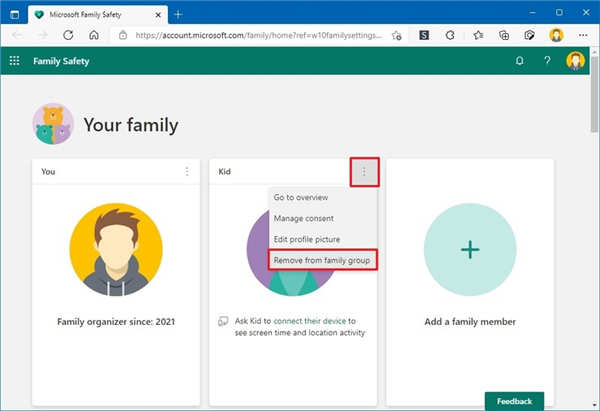Maximize the browser window

[559, 13]
